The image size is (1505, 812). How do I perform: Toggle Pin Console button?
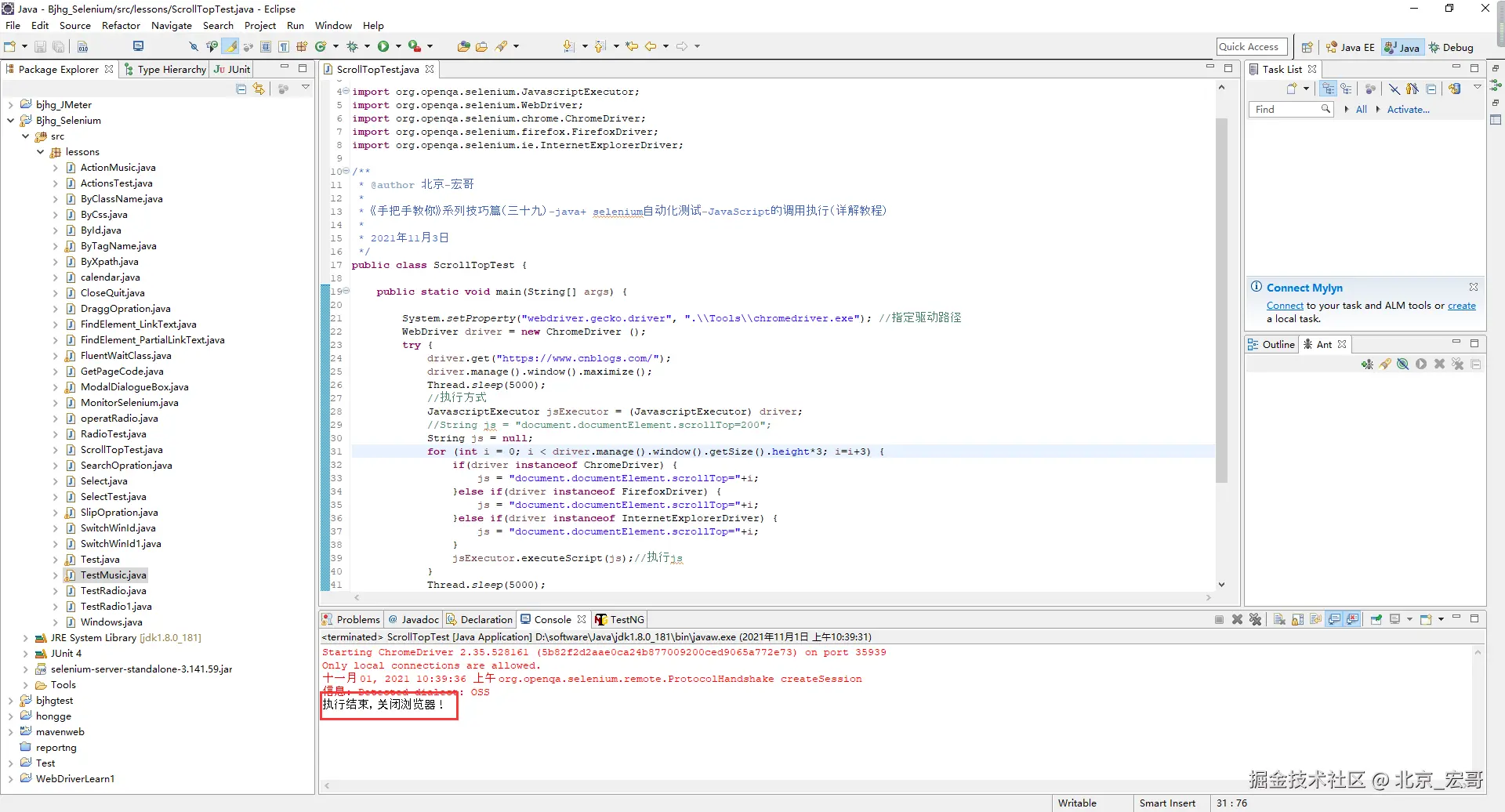1376,620
